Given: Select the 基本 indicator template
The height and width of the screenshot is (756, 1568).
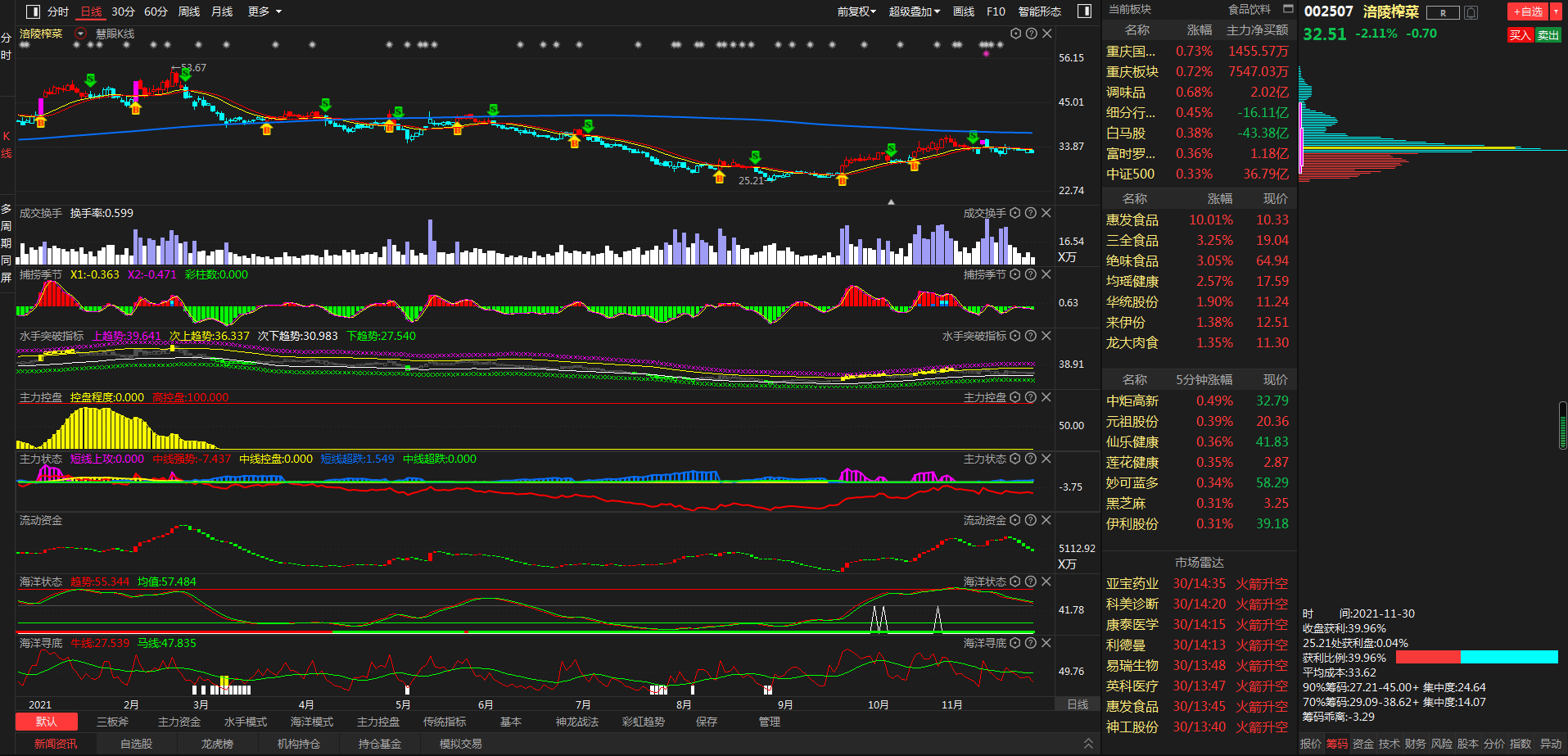Looking at the screenshot, I should pos(511,722).
